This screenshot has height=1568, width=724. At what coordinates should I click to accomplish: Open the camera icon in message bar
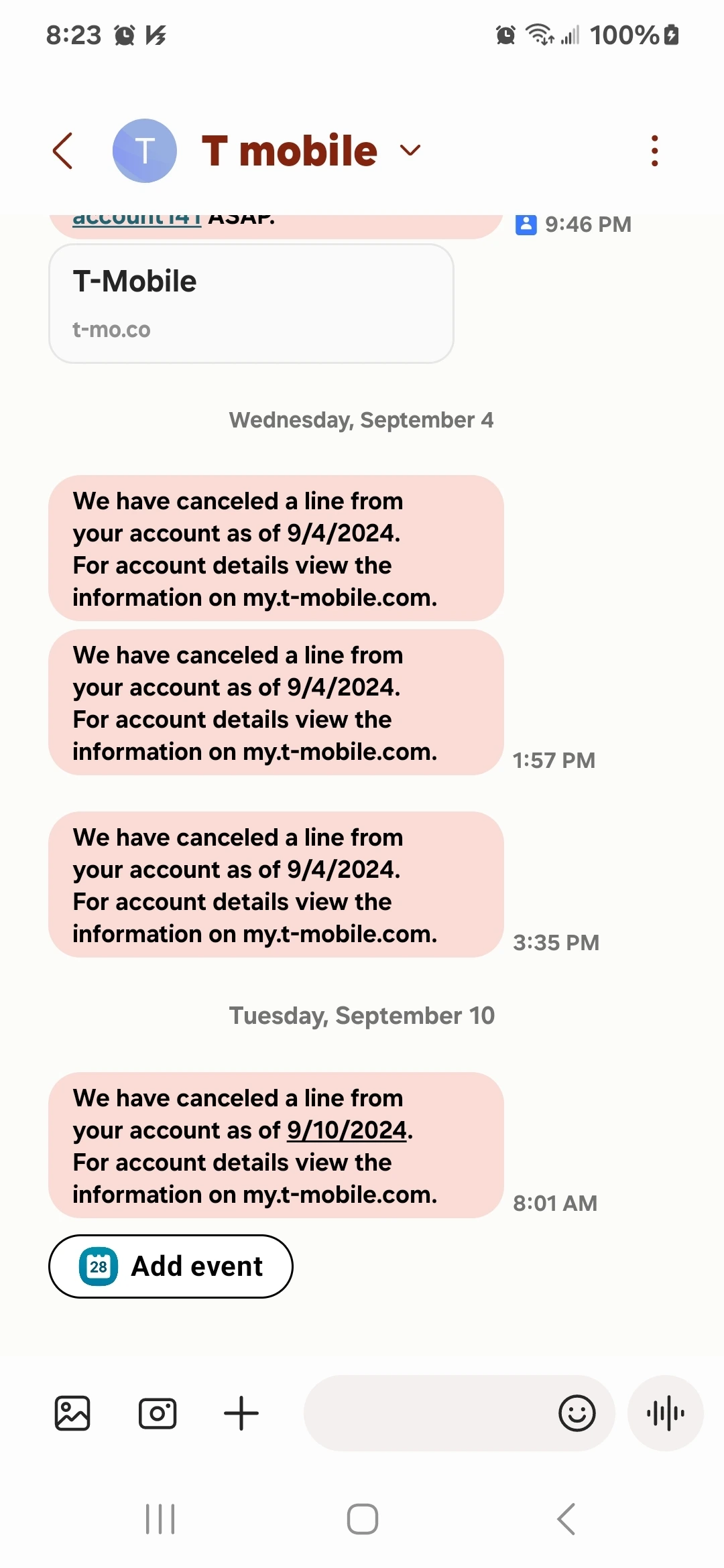pyautogui.click(x=158, y=1413)
